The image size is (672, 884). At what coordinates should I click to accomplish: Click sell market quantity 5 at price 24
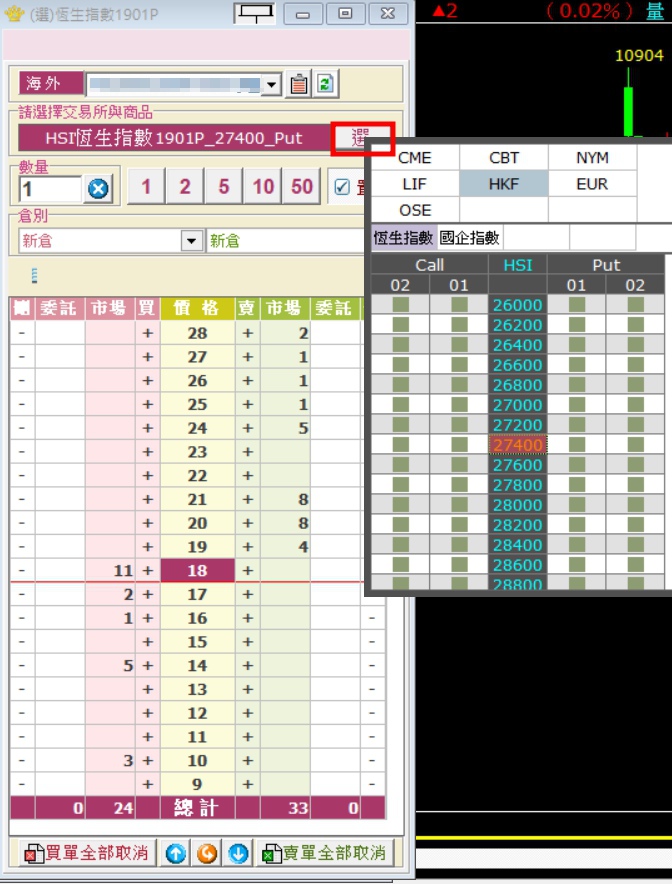(x=285, y=428)
